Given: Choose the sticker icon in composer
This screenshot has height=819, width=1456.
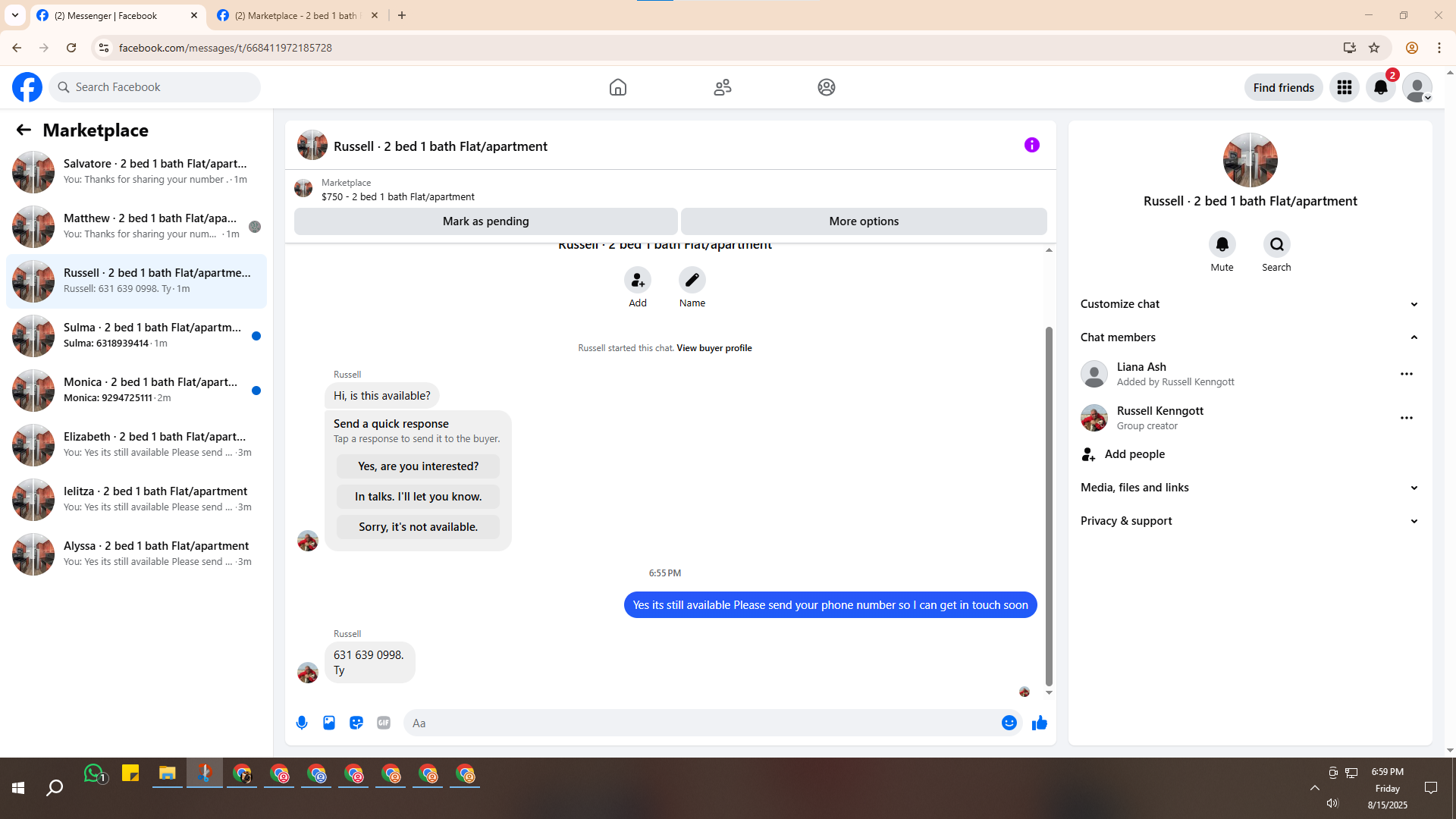Looking at the screenshot, I should click(356, 723).
